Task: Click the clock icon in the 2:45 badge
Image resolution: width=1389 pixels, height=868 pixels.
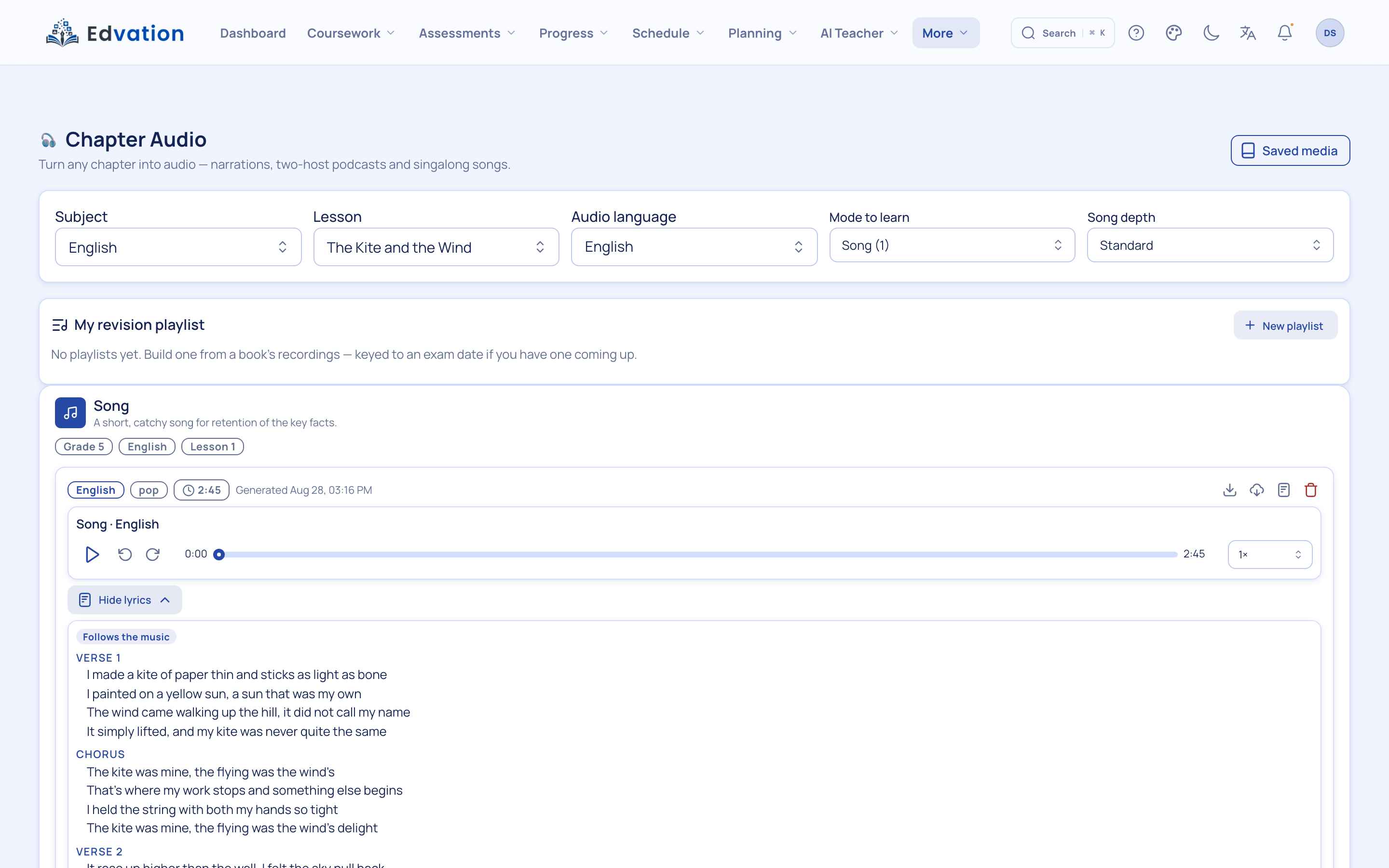Action: pos(188,490)
